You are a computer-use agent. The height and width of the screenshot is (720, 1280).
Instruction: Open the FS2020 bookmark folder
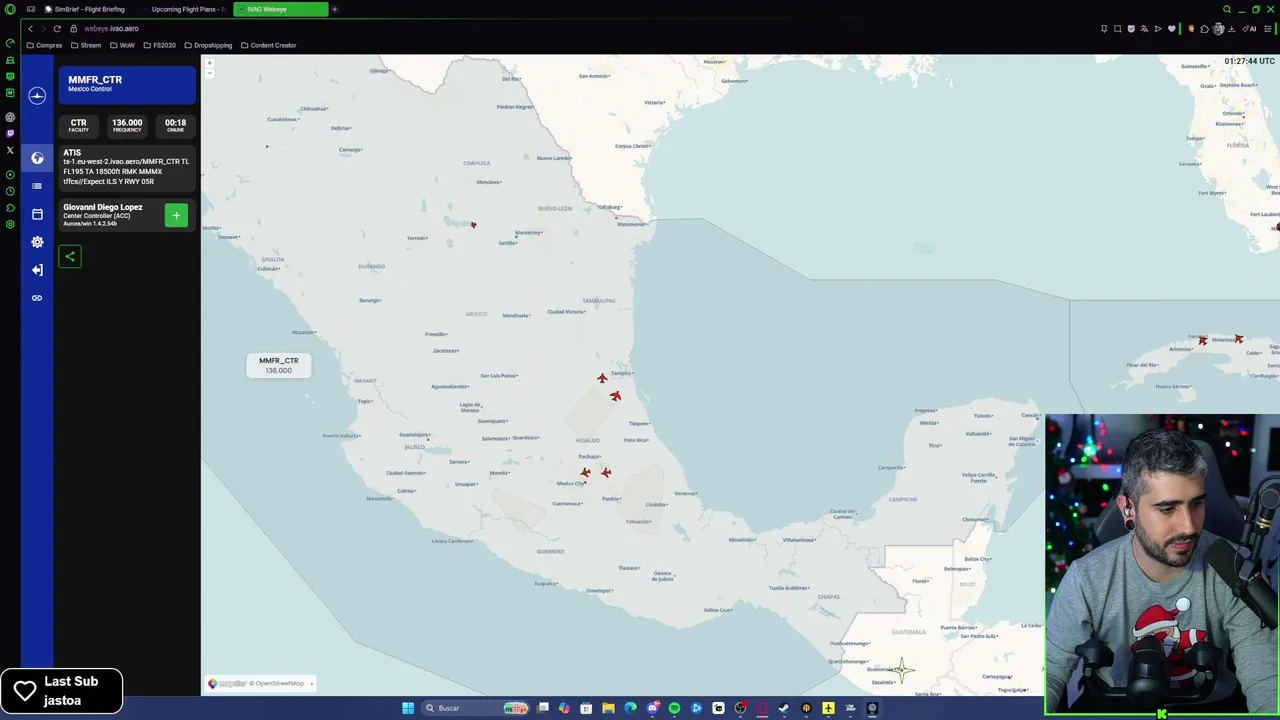(160, 45)
